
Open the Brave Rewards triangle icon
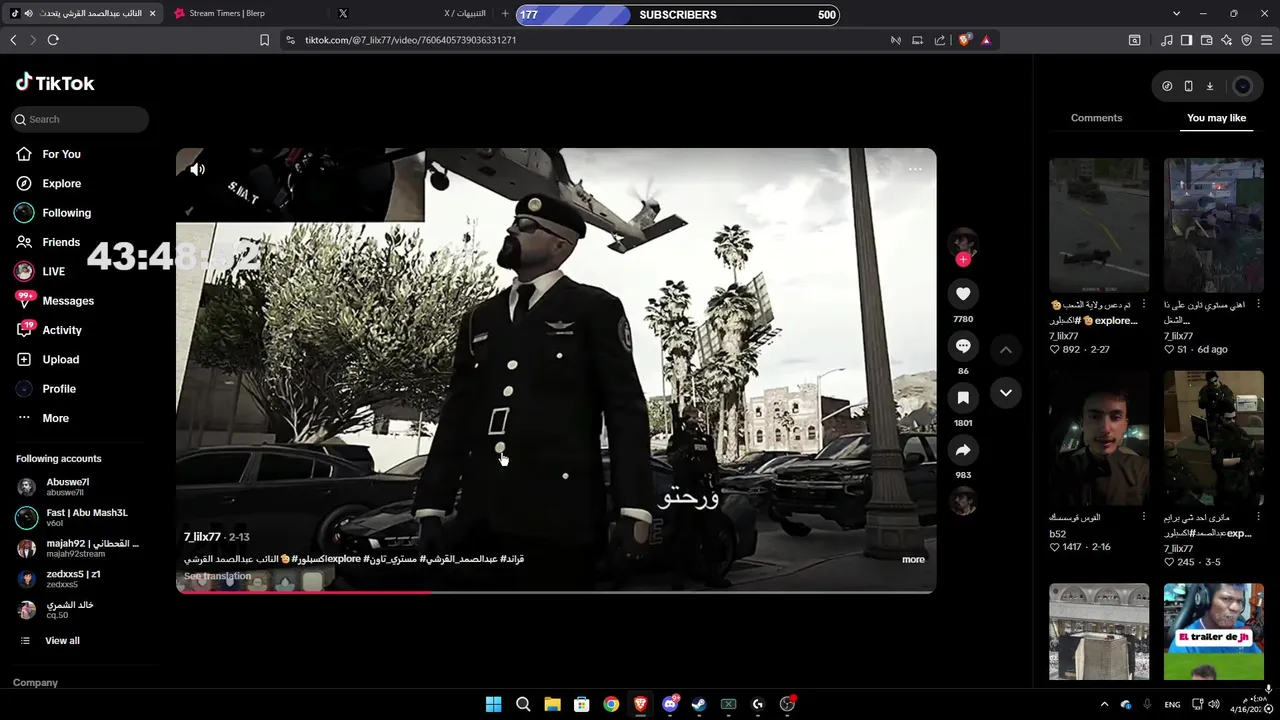pyautogui.click(x=986, y=40)
